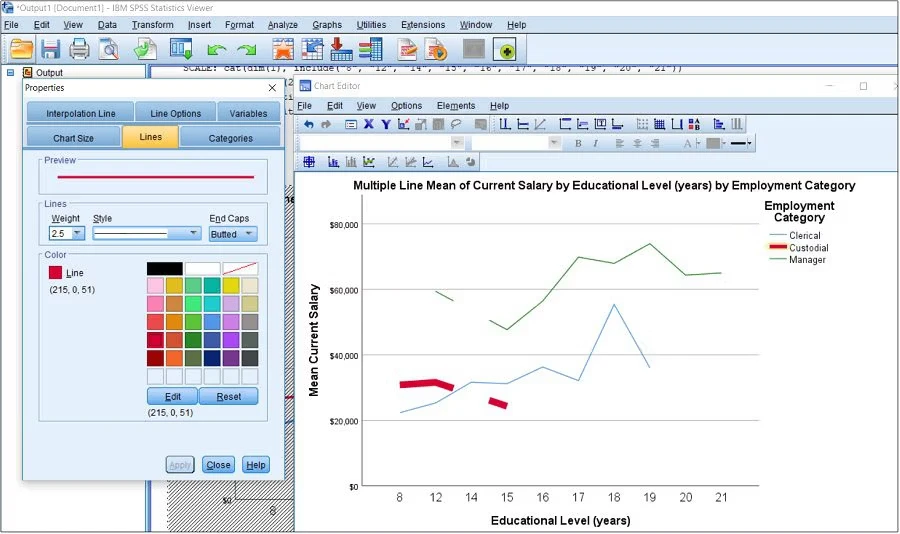Click the Edit button under color palette

tap(173, 397)
